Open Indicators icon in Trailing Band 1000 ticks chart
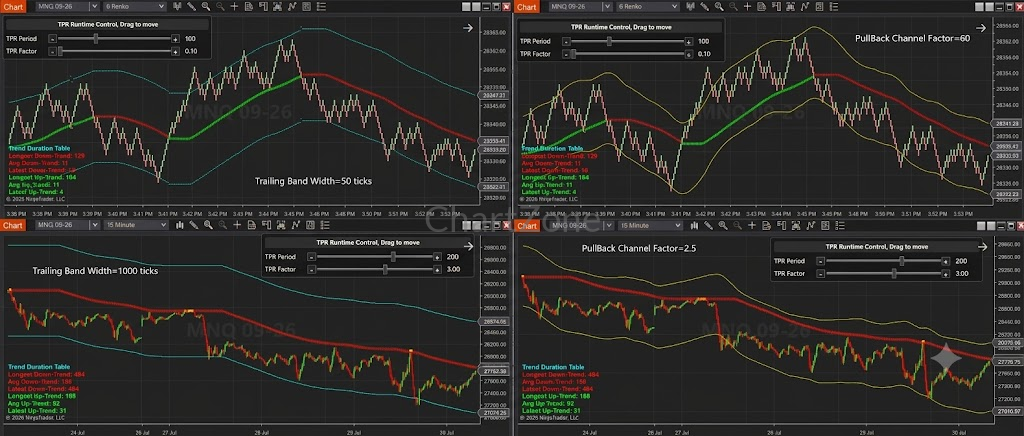The height and width of the screenshot is (436, 1024). [296, 225]
